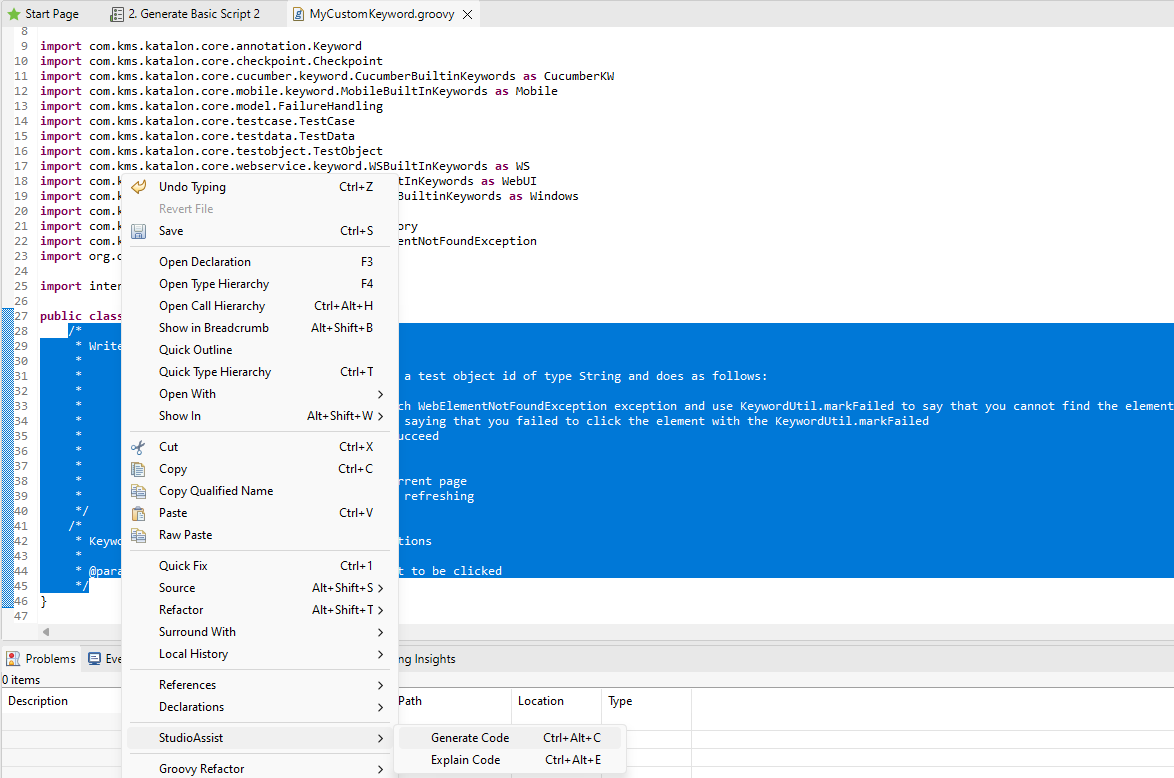Switch to the Start Page tab
Viewport: 1174px width, 778px height.
(43, 14)
